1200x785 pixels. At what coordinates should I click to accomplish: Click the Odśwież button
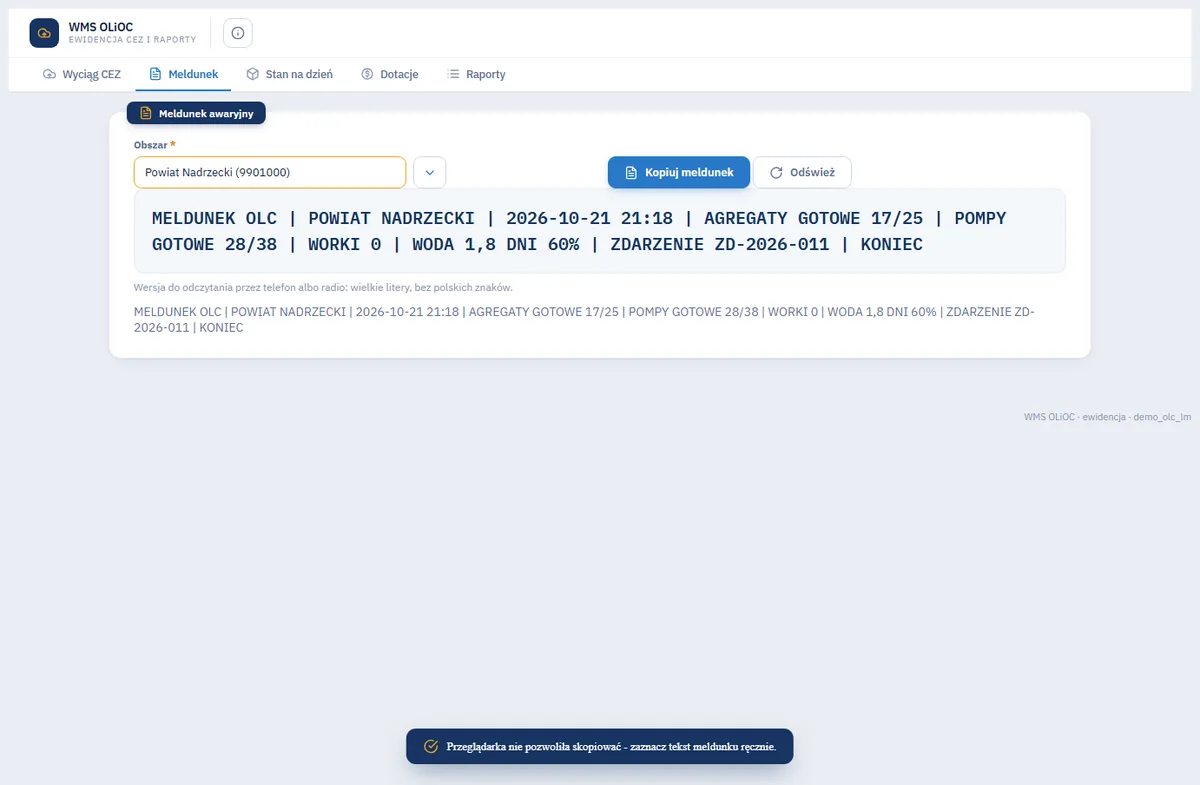[x=802, y=172]
